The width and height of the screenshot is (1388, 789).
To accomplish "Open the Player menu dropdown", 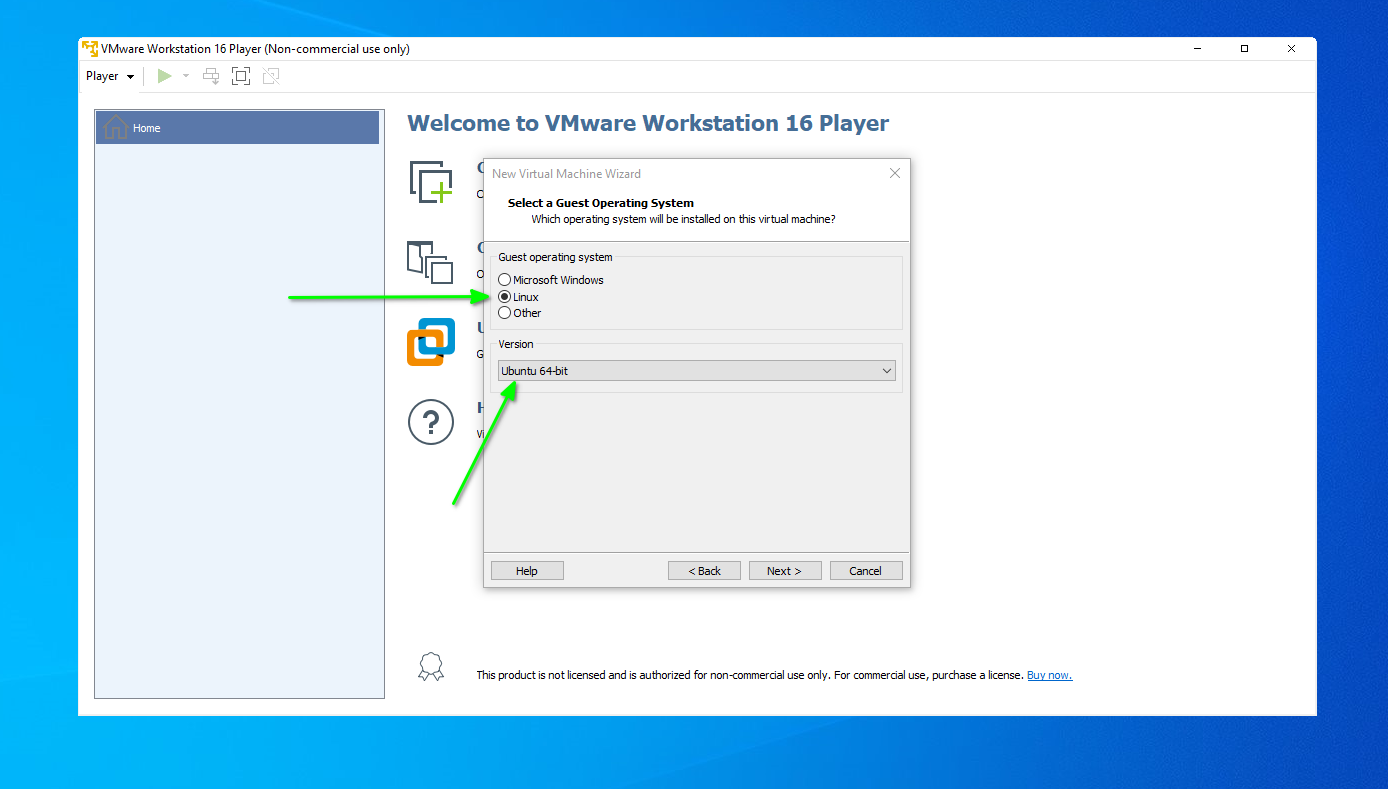I will pos(108,75).
